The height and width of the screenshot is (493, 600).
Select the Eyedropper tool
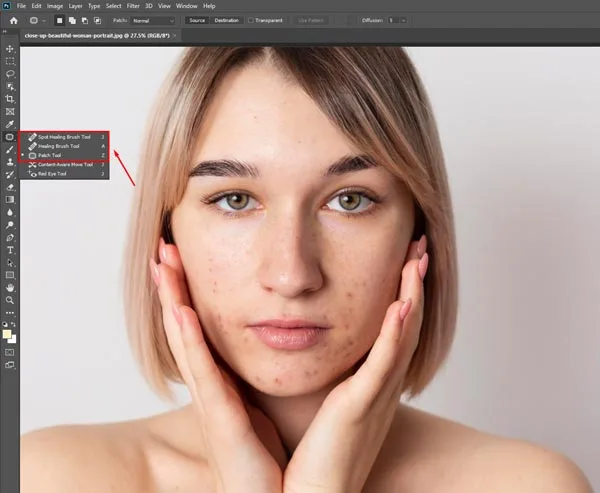coord(10,124)
